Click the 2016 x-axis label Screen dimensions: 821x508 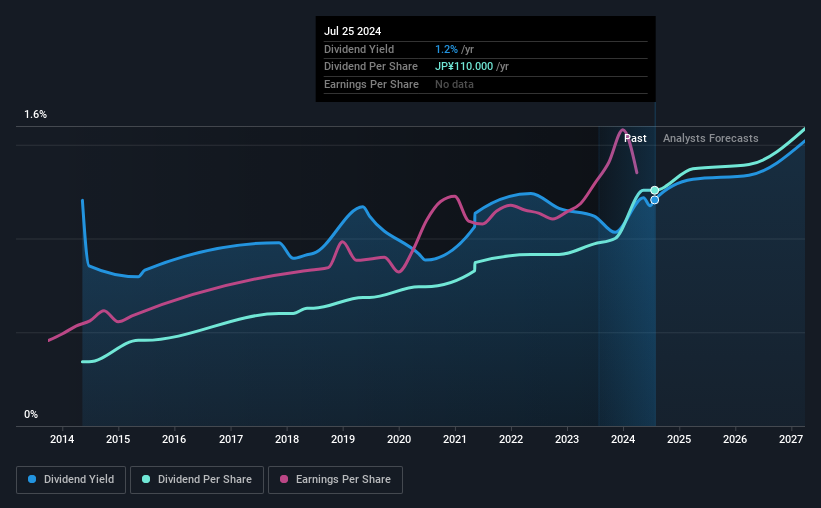point(174,439)
